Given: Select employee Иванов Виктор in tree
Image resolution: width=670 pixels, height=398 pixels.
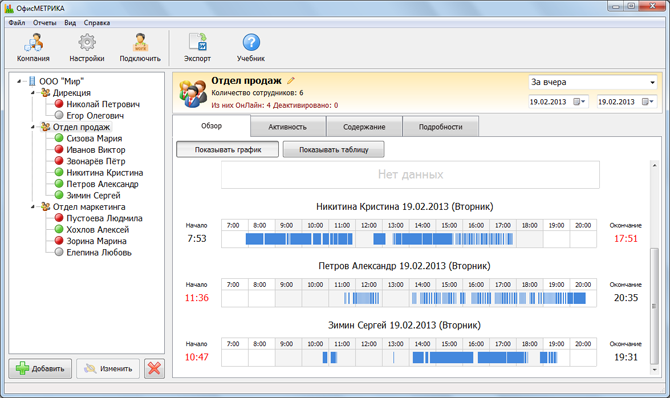Looking at the screenshot, I should click(96, 150).
